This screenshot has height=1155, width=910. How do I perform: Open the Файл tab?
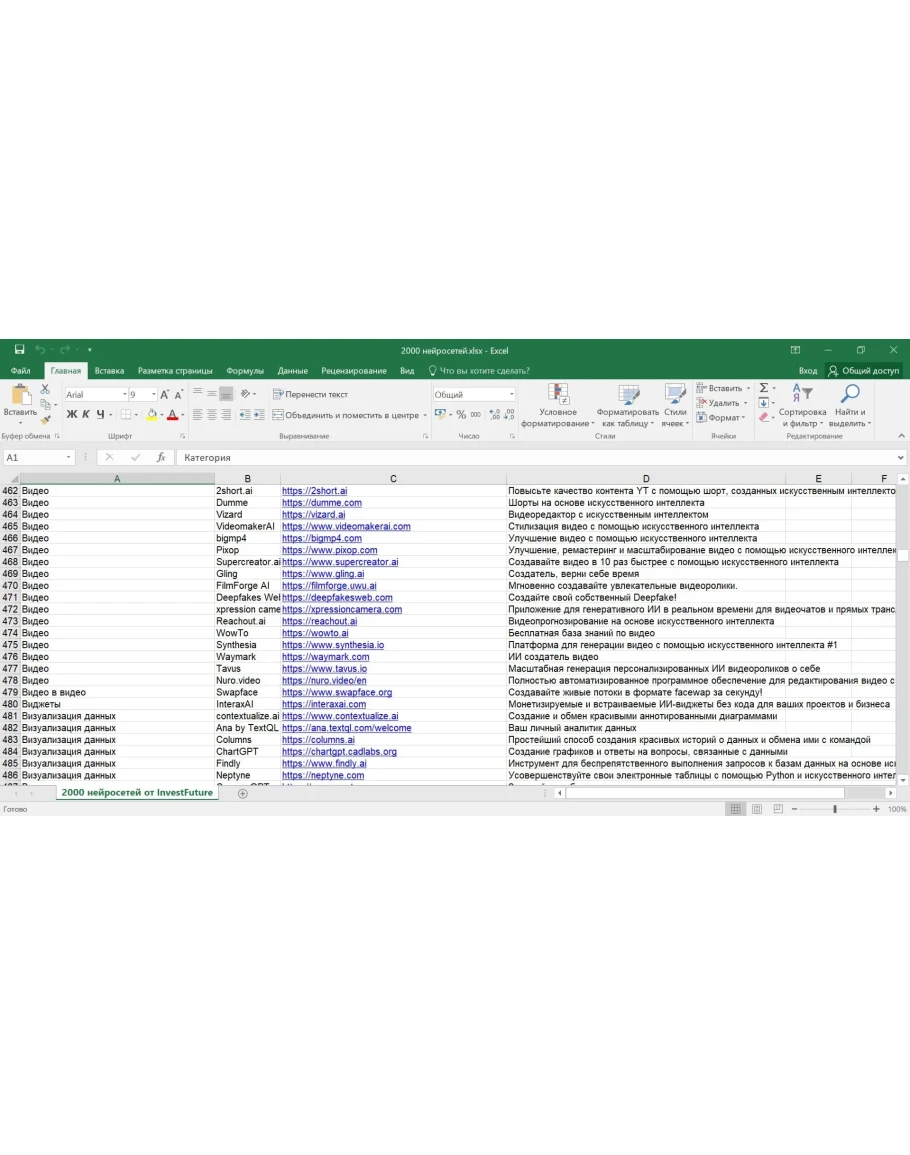pos(21,371)
